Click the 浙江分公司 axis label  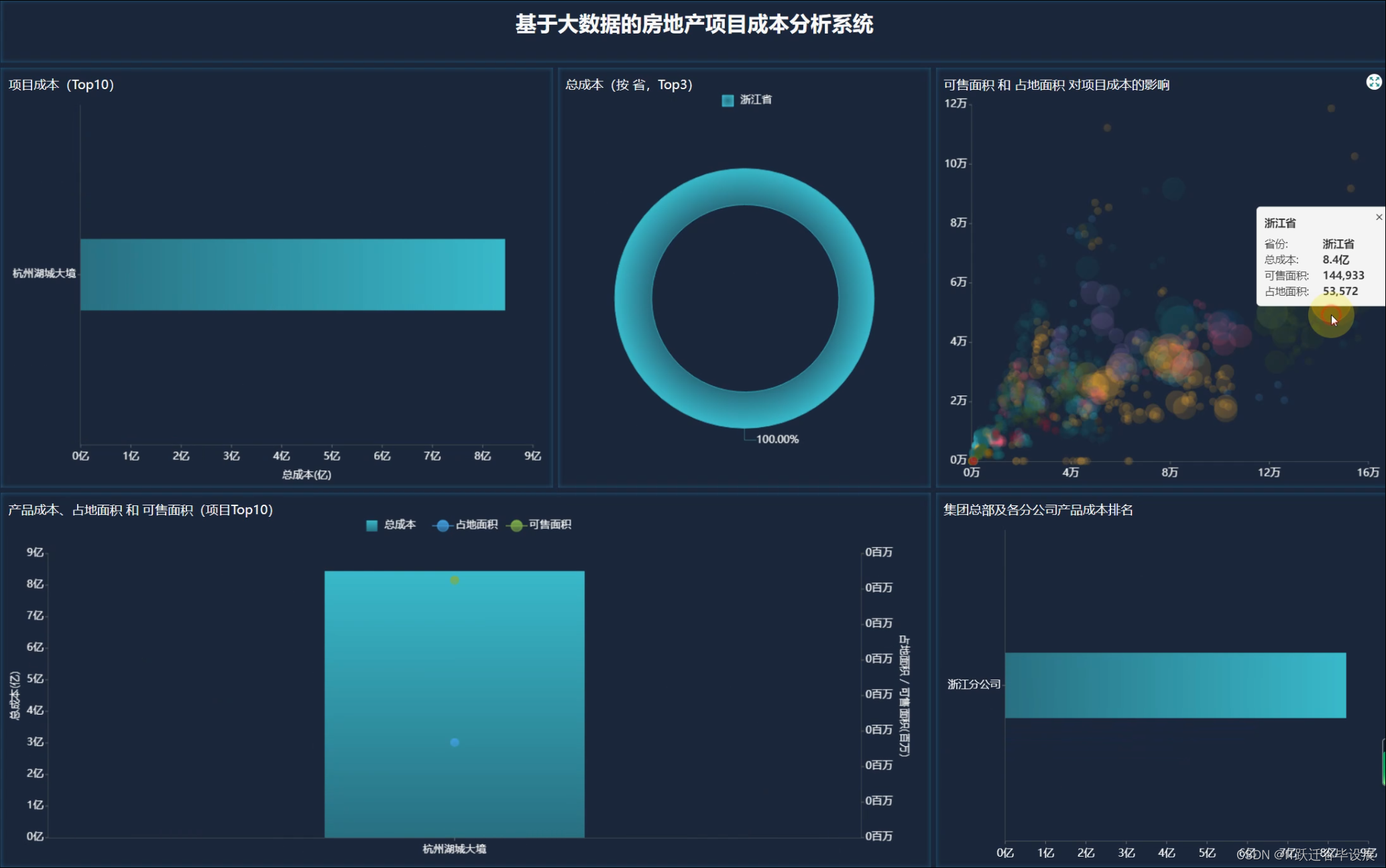coord(973,684)
